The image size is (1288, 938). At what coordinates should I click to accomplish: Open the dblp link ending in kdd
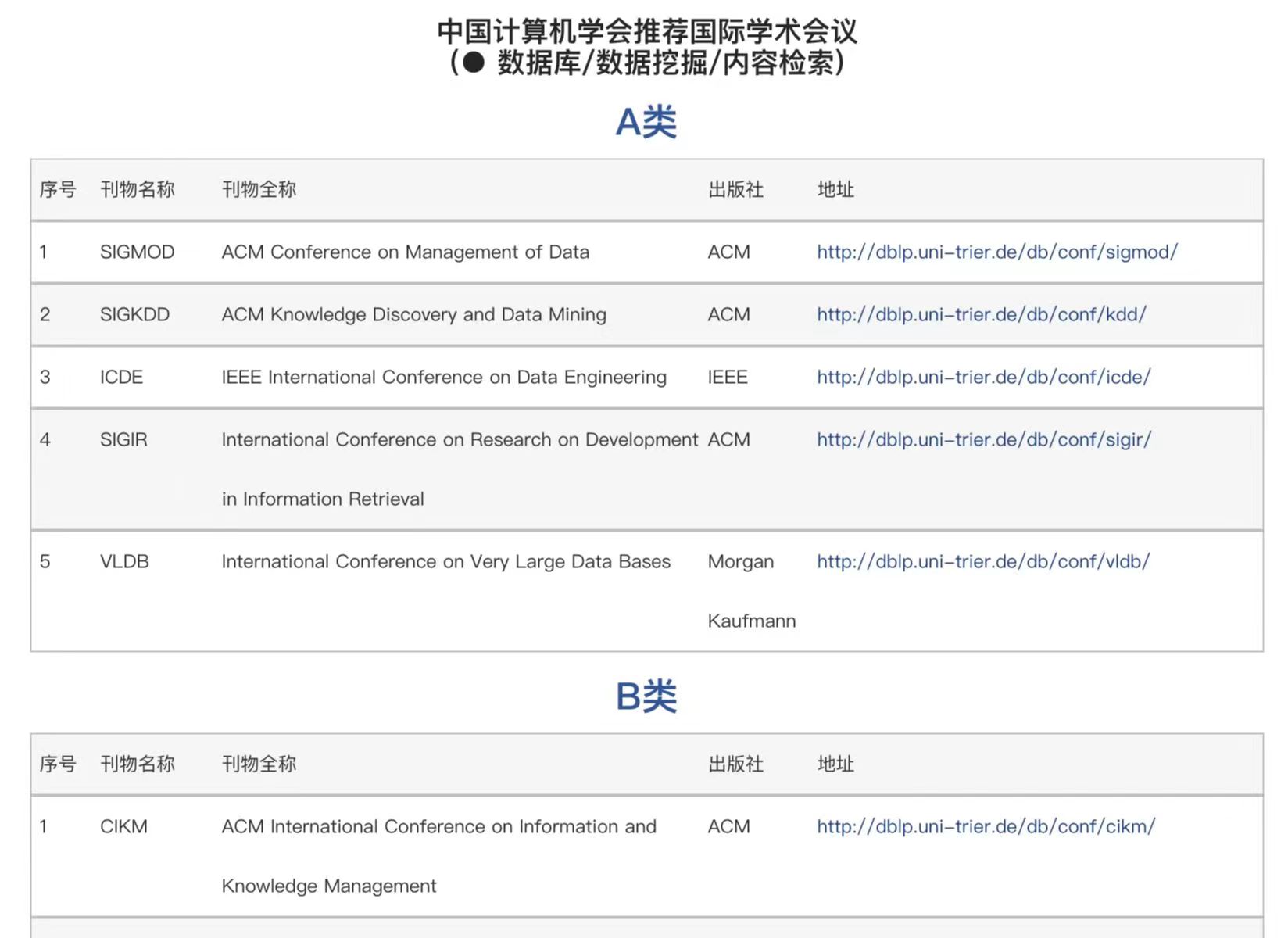pyautogui.click(x=981, y=314)
